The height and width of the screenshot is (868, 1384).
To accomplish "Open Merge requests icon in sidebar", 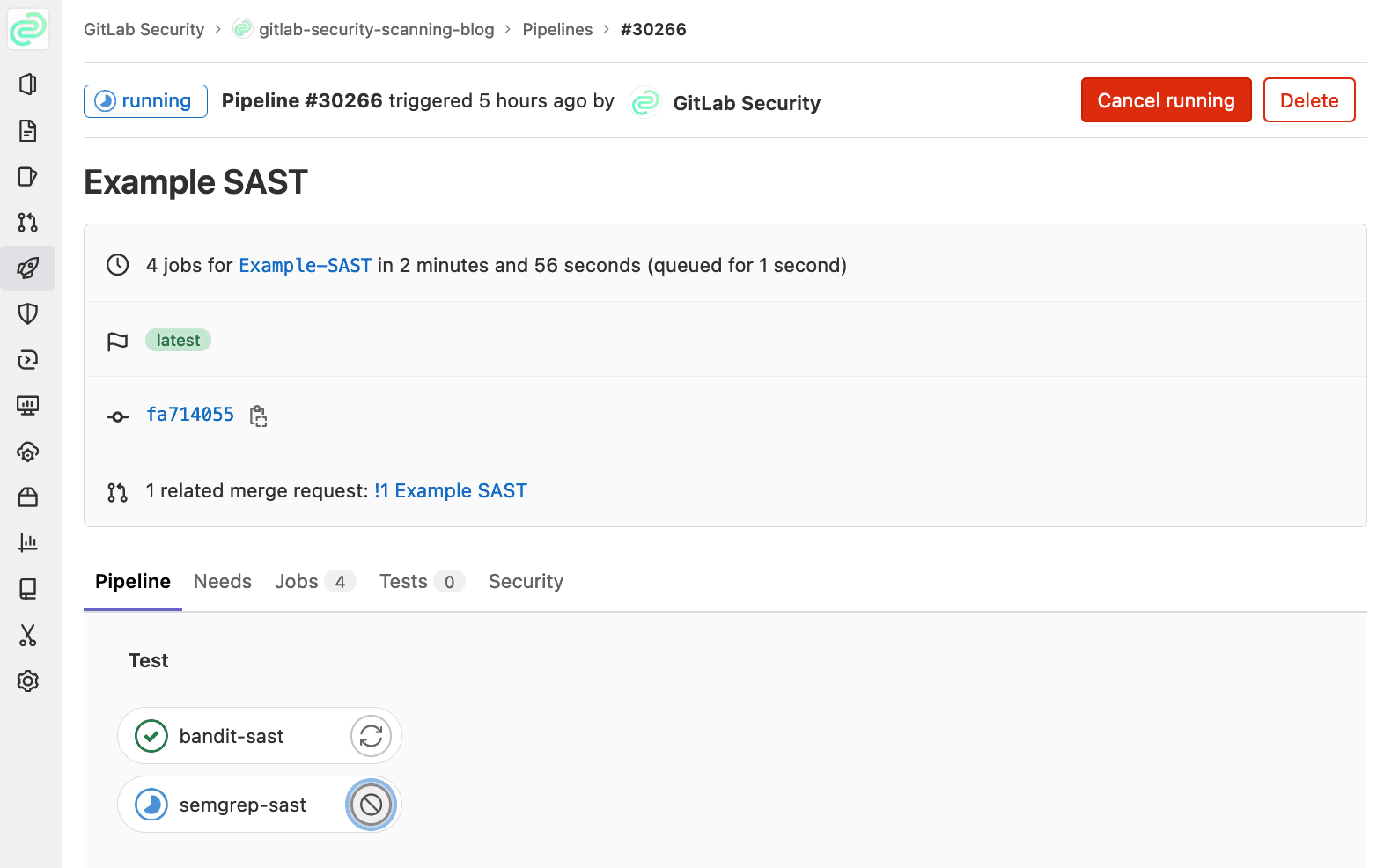I will pos(28,223).
